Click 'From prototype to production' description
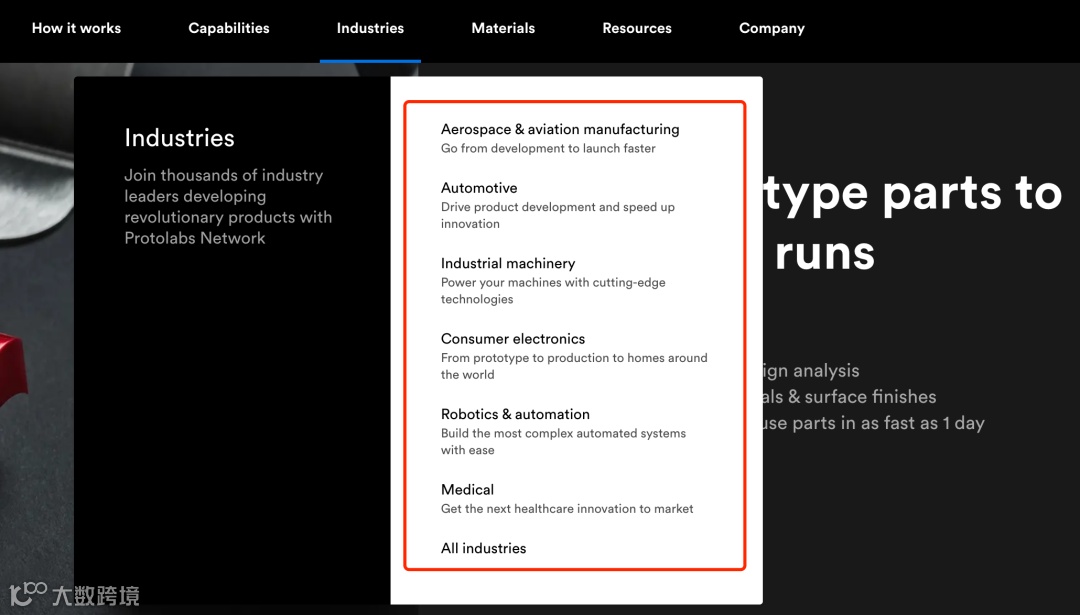Screen dimensions: 1080x615 click(574, 366)
